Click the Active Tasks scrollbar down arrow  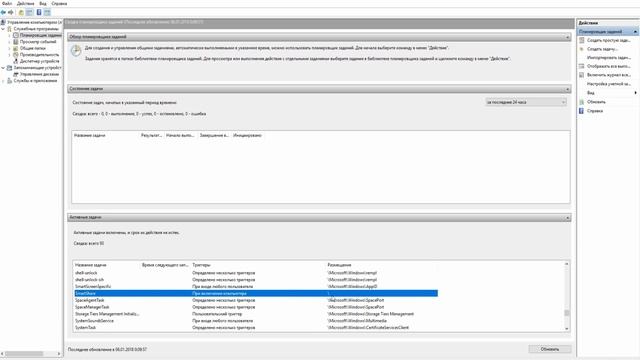click(567, 329)
